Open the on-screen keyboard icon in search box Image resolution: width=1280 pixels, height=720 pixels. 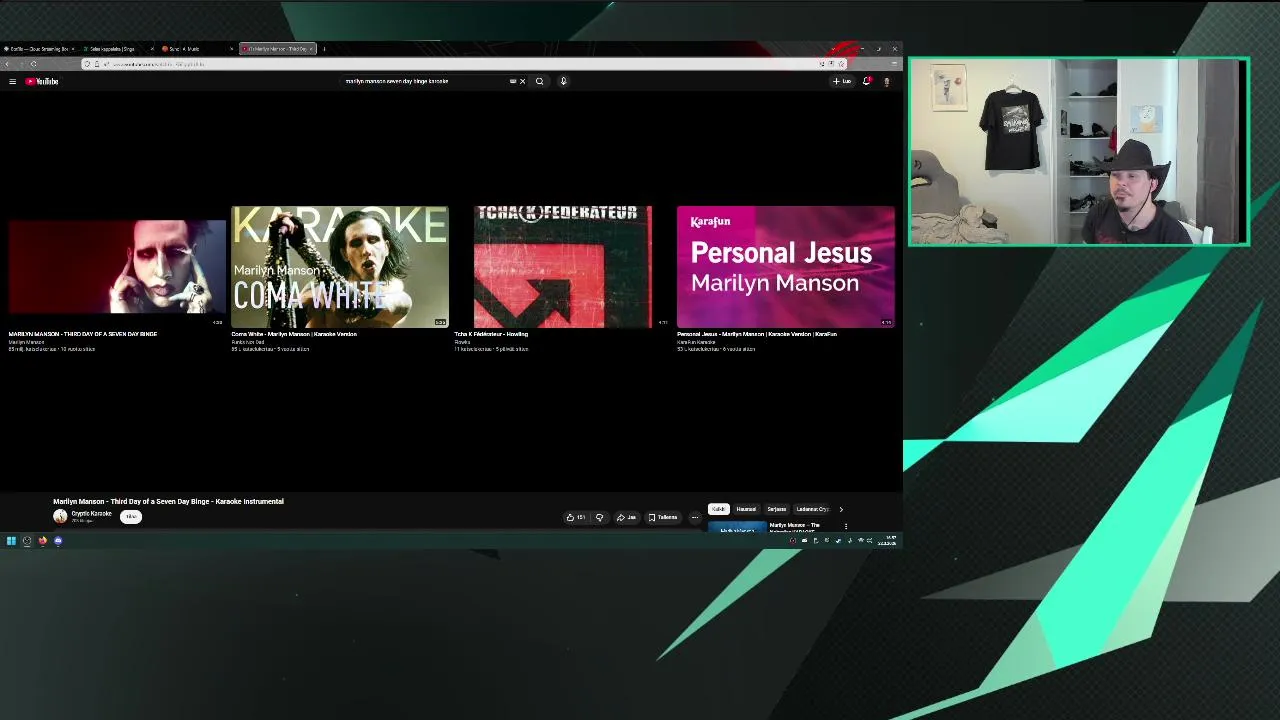click(513, 81)
